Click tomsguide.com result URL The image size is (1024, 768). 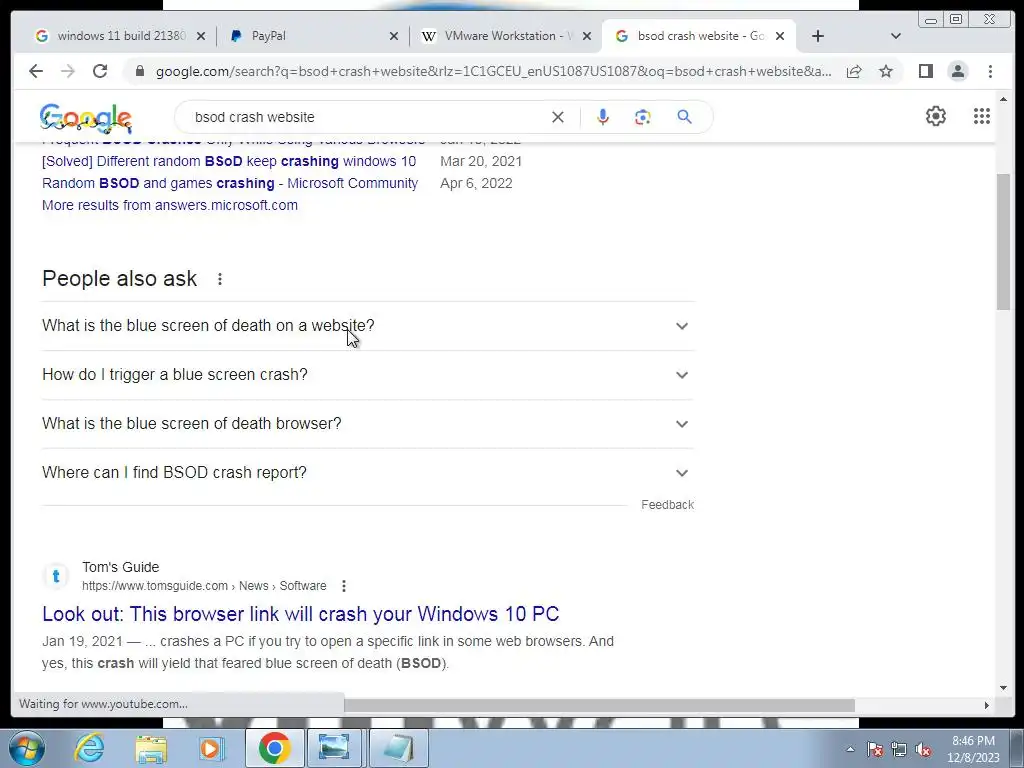(x=204, y=586)
